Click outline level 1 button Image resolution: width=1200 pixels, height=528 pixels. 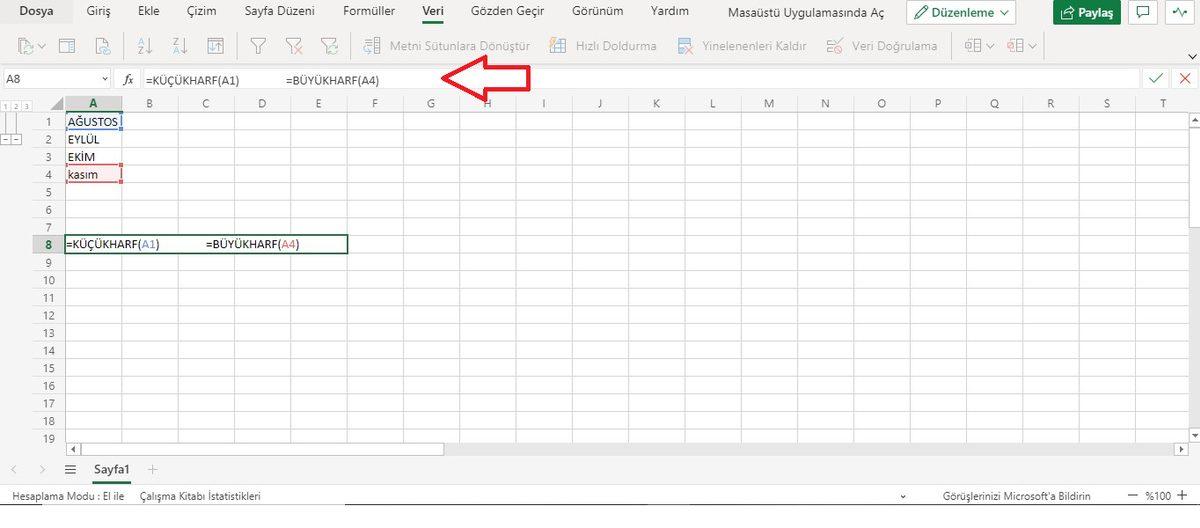click(x=6, y=106)
